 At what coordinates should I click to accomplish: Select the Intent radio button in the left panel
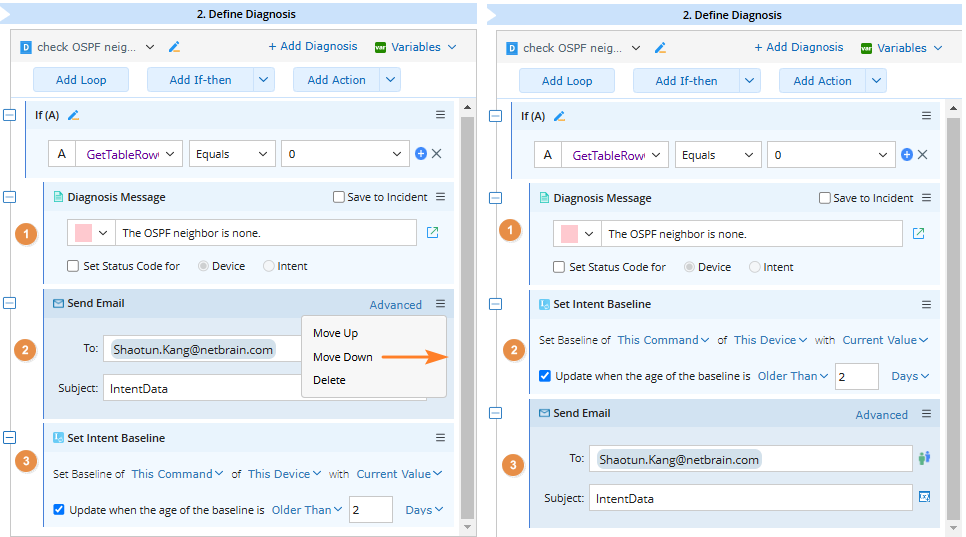pyautogui.click(x=269, y=266)
